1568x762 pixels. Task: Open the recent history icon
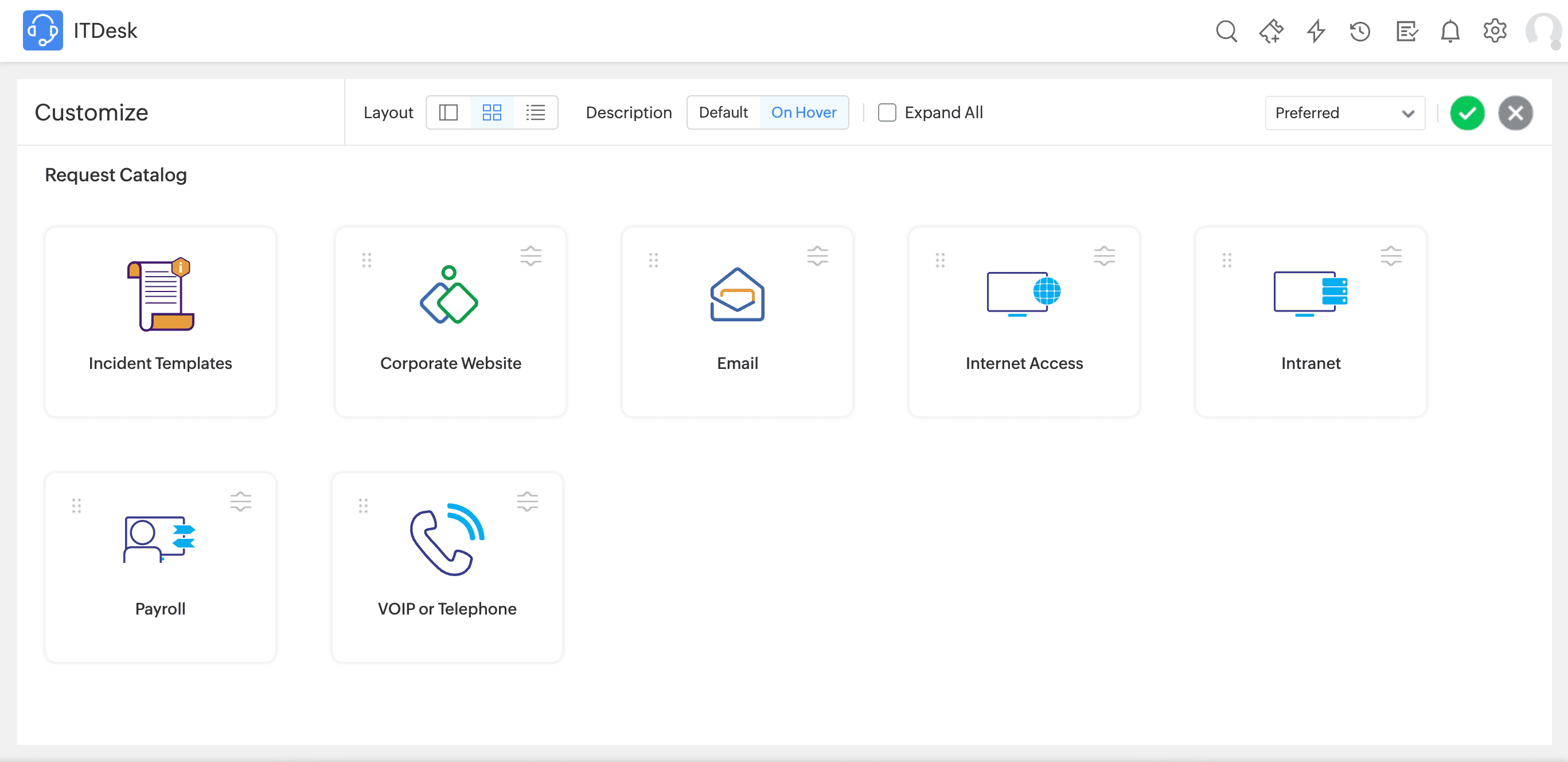point(1360,30)
